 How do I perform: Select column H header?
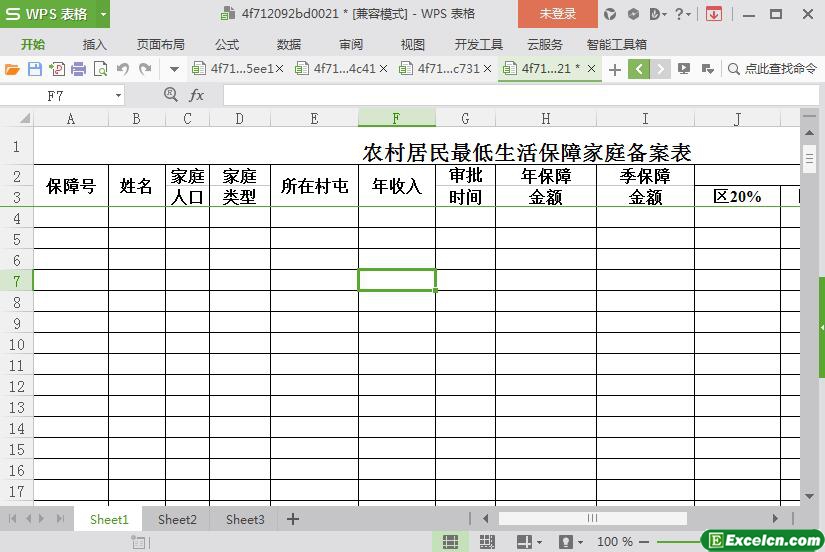point(546,118)
